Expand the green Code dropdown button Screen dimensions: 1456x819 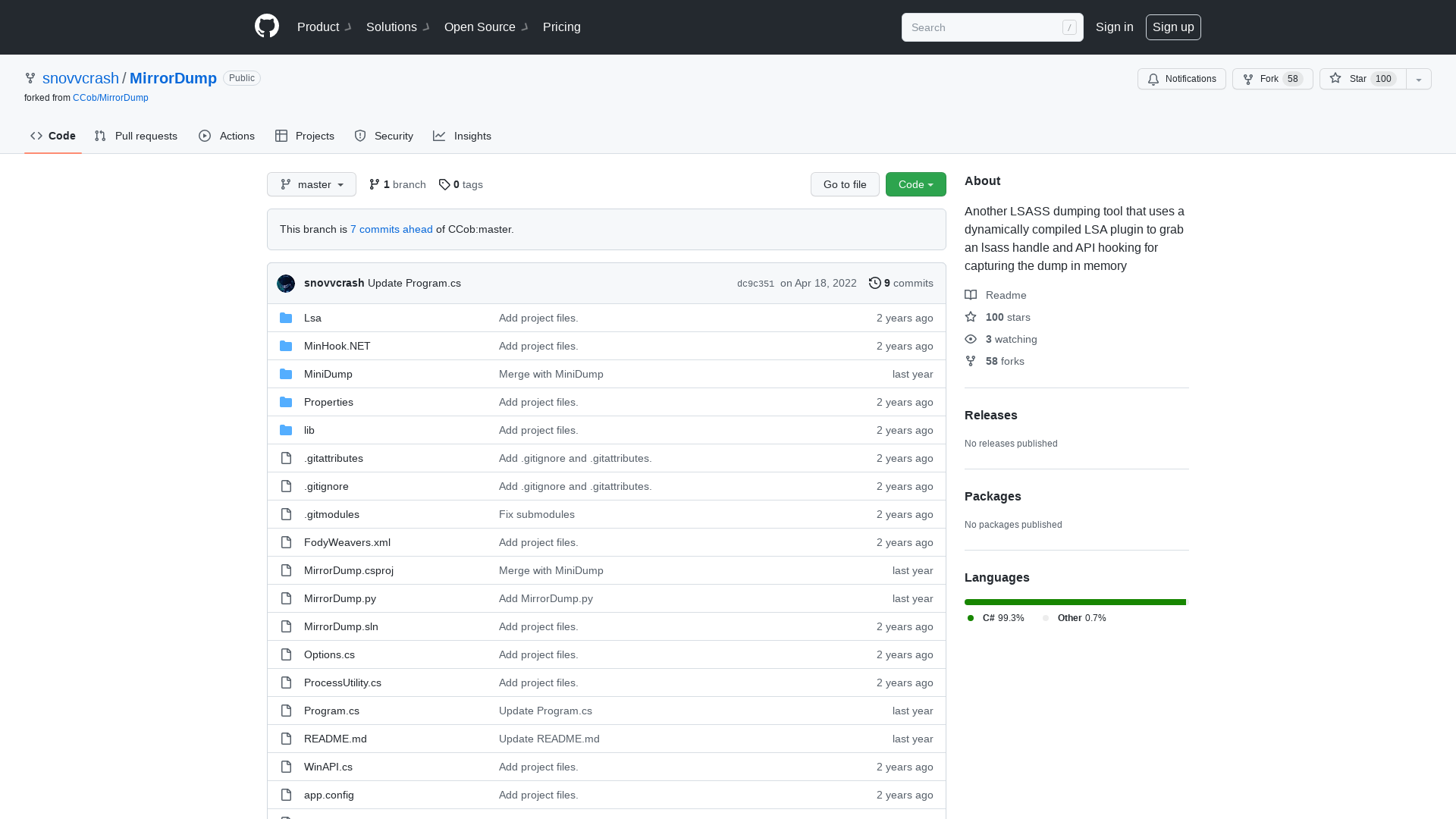tap(916, 184)
